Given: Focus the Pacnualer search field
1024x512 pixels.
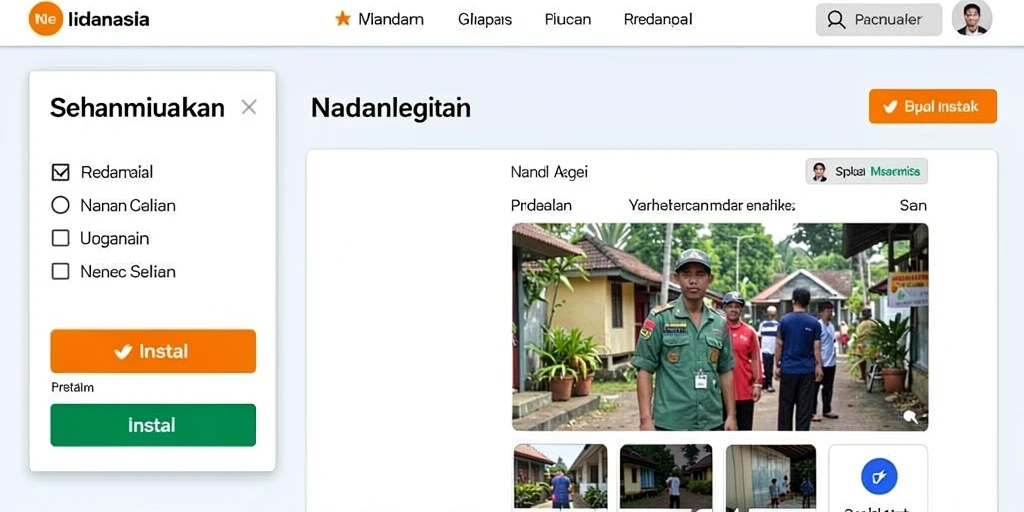Looking at the screenshot, I should tap(879, 20).
